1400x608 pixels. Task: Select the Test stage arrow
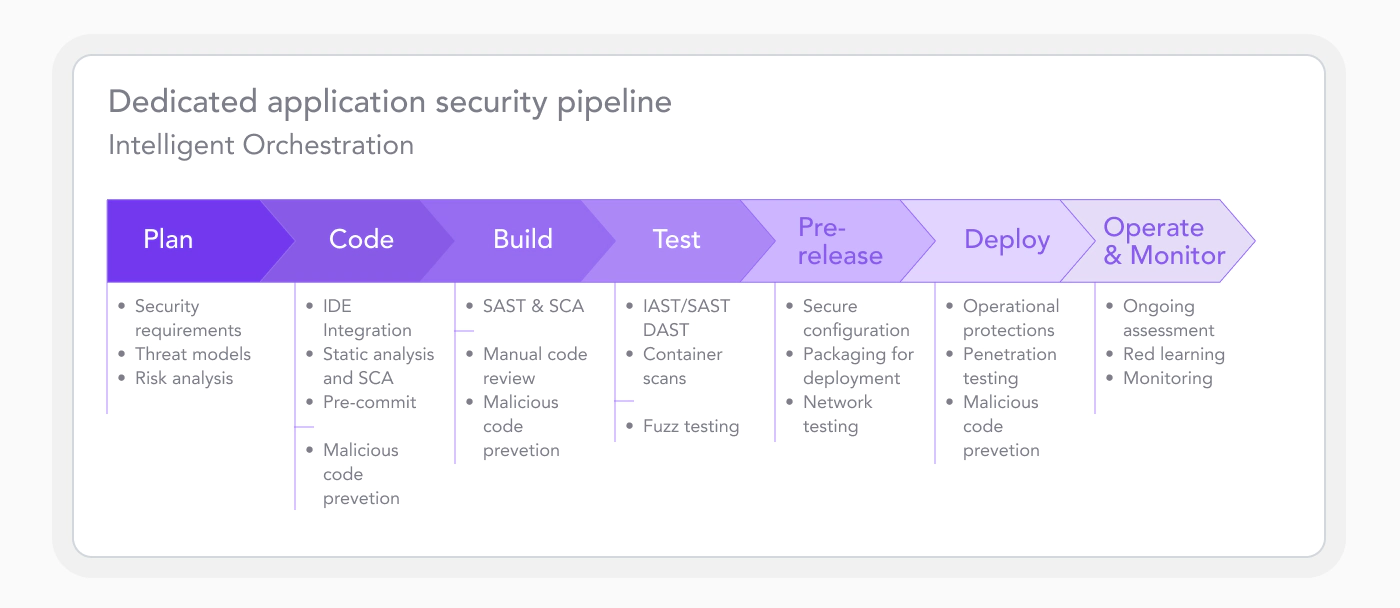(x=676, y=240)
